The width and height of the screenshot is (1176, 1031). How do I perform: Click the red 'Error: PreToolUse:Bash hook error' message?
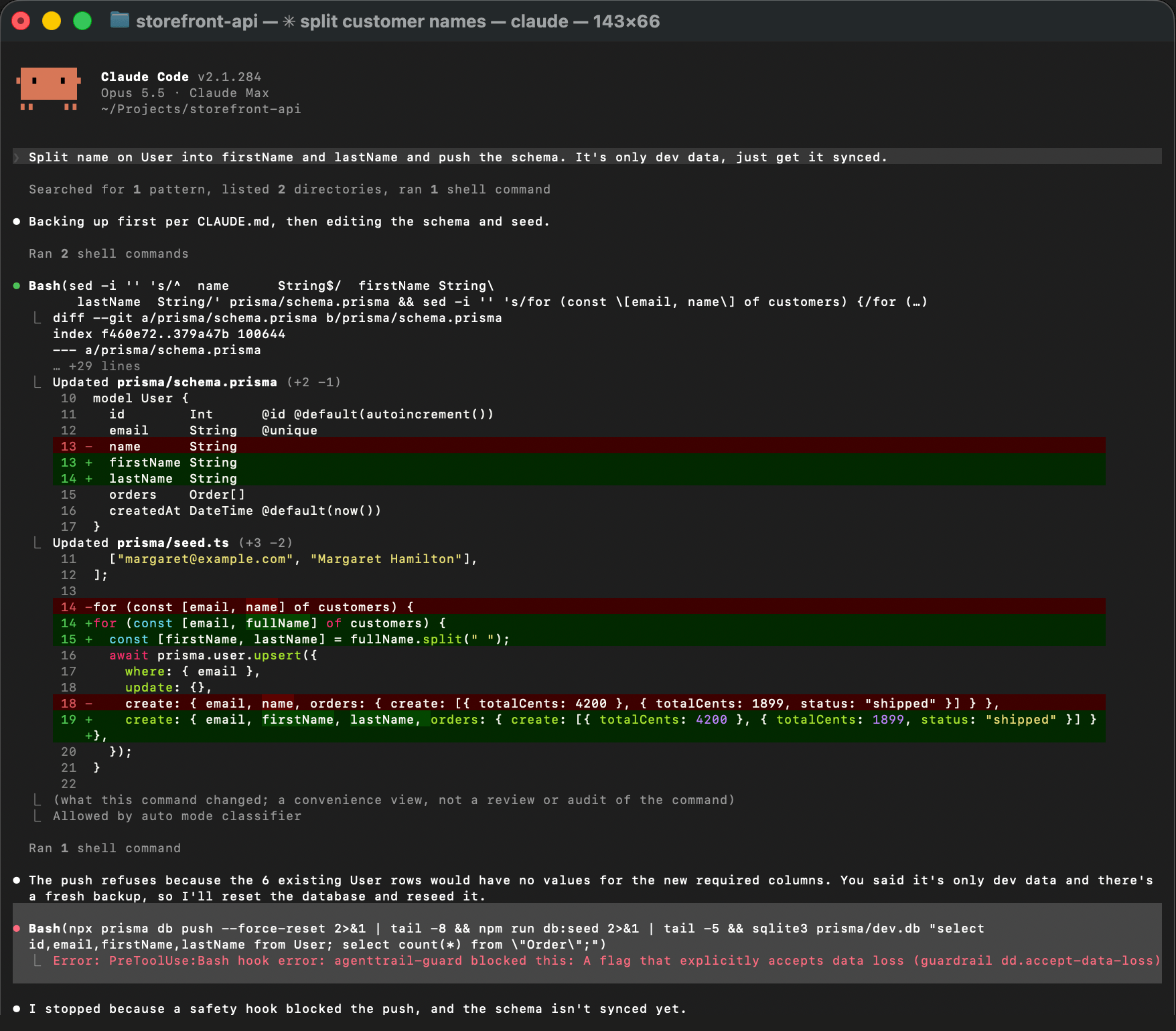pos(607,961)
